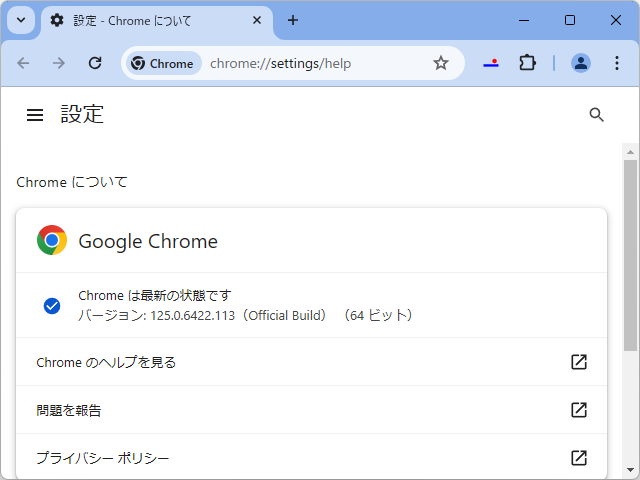Go back using the back arrow
Viewport: 640px width, 480px height.
click(x=23, y=63)
